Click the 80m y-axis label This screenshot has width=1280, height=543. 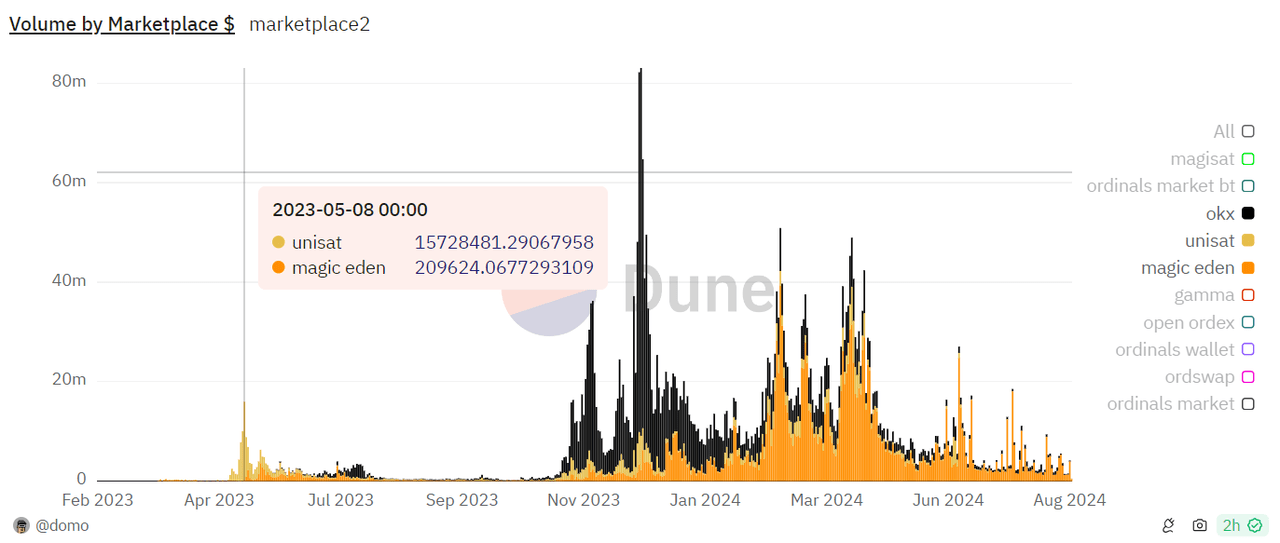coord(69,81)
